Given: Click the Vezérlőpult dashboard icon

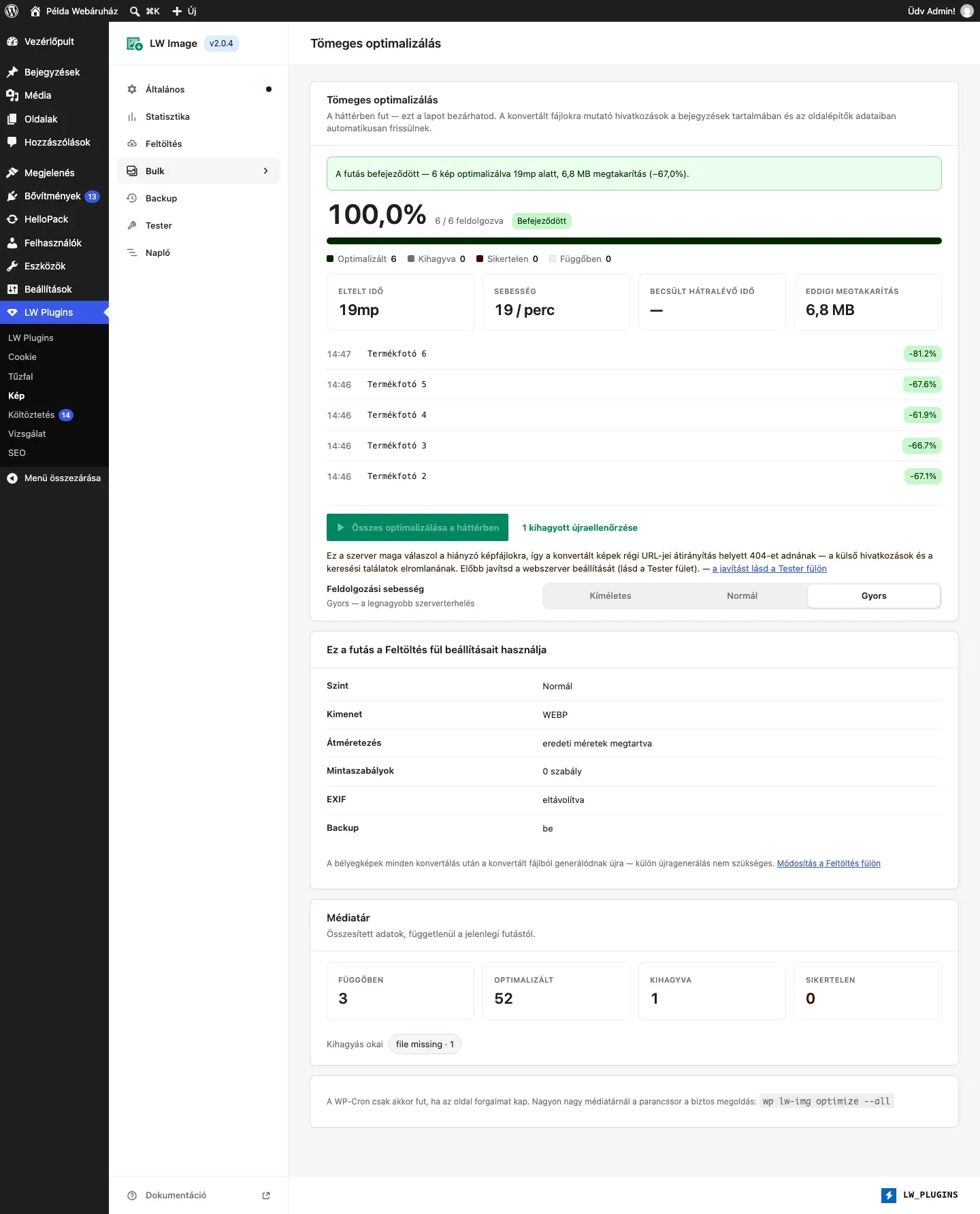Looking at the screenshot, I should coord(12,42).
